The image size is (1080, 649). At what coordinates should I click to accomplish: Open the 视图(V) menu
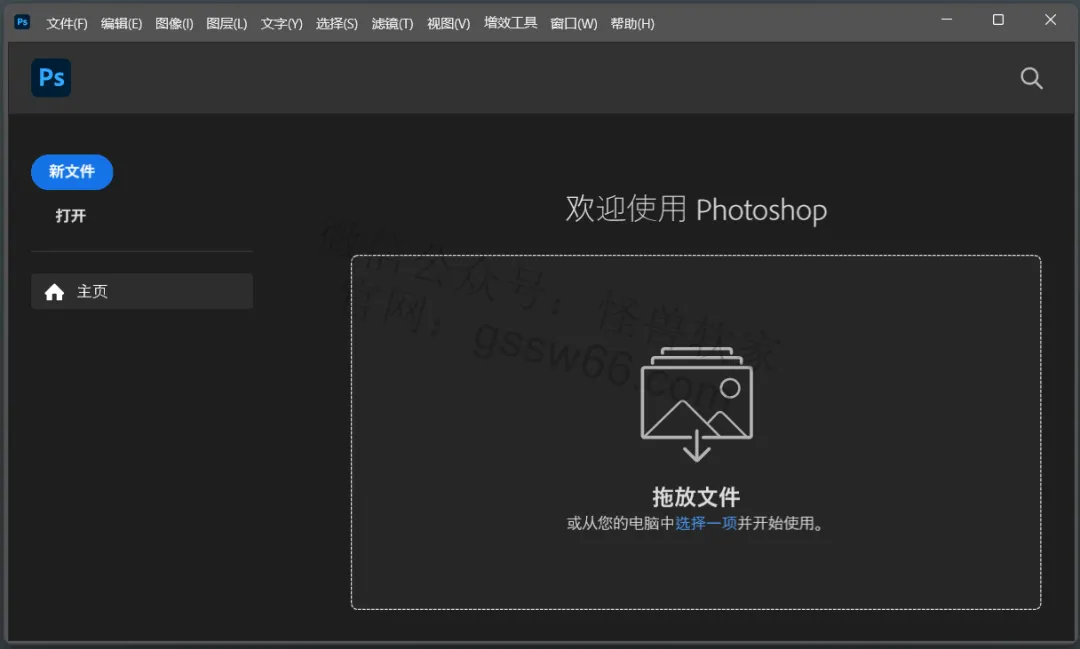point(448,23)
